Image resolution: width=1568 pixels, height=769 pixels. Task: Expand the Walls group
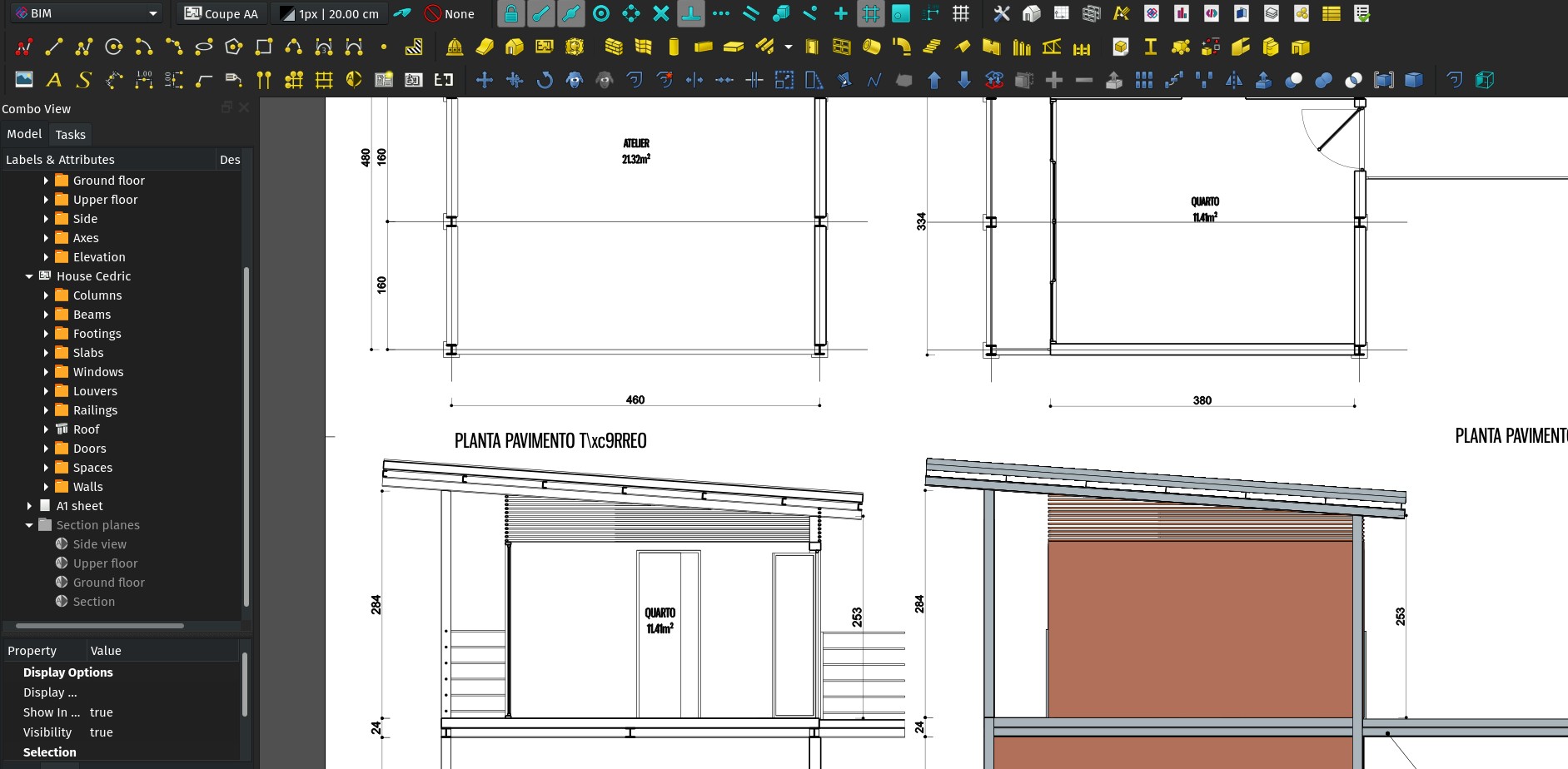click(x=47, y=486)
